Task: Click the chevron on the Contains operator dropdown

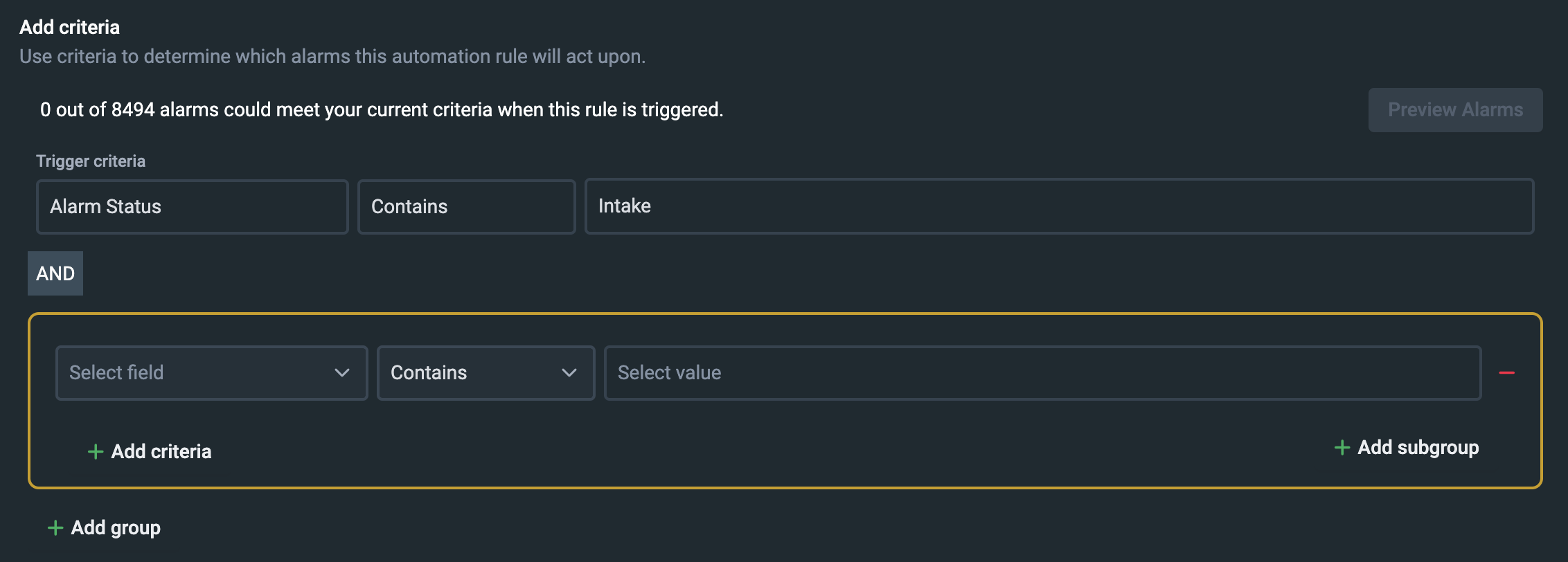Action: click(x=569, y=372)
